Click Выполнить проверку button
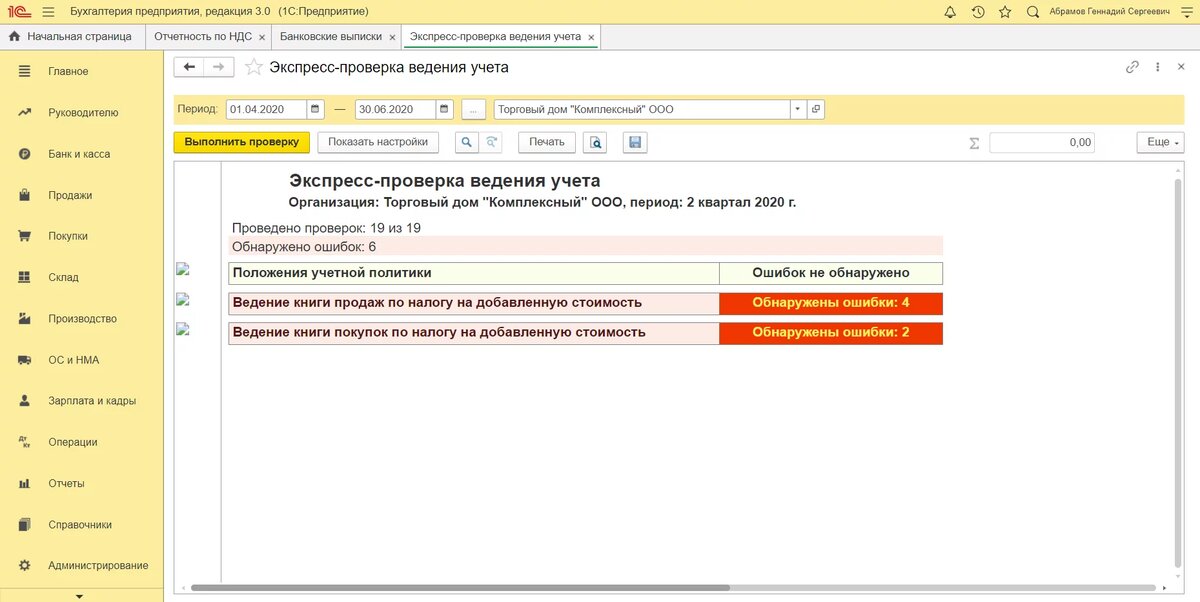This screenshot has width=1200, height=602. (x=242, y=142)
